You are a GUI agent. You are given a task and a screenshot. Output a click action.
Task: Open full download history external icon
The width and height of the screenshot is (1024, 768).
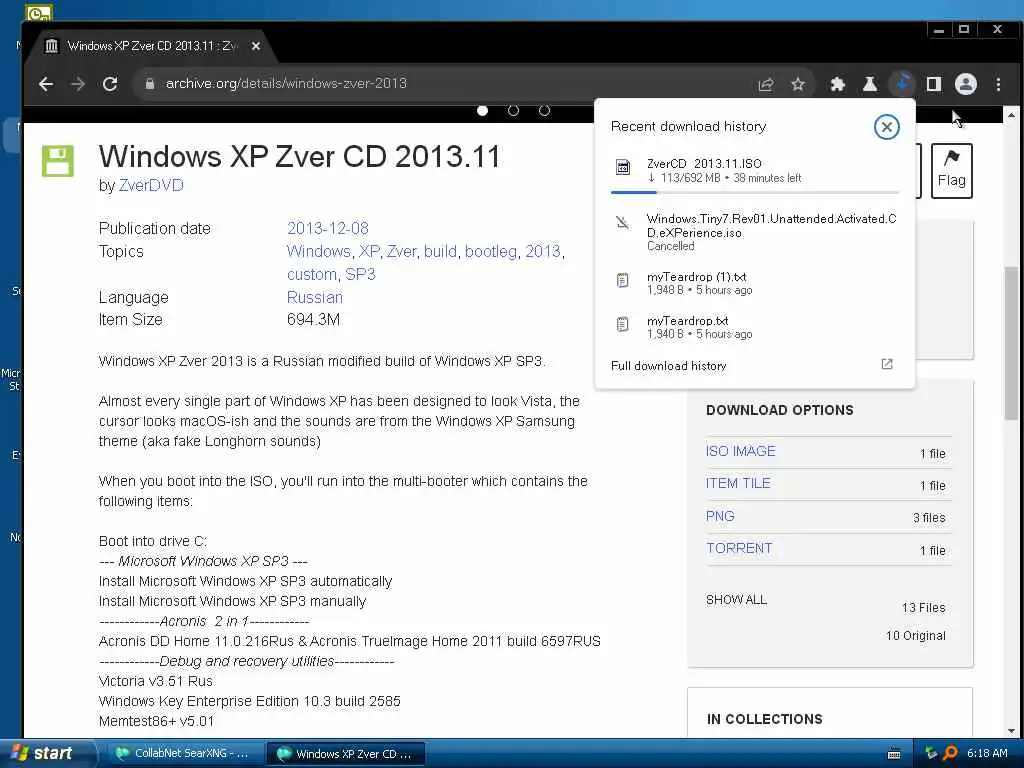pos(887,364)
